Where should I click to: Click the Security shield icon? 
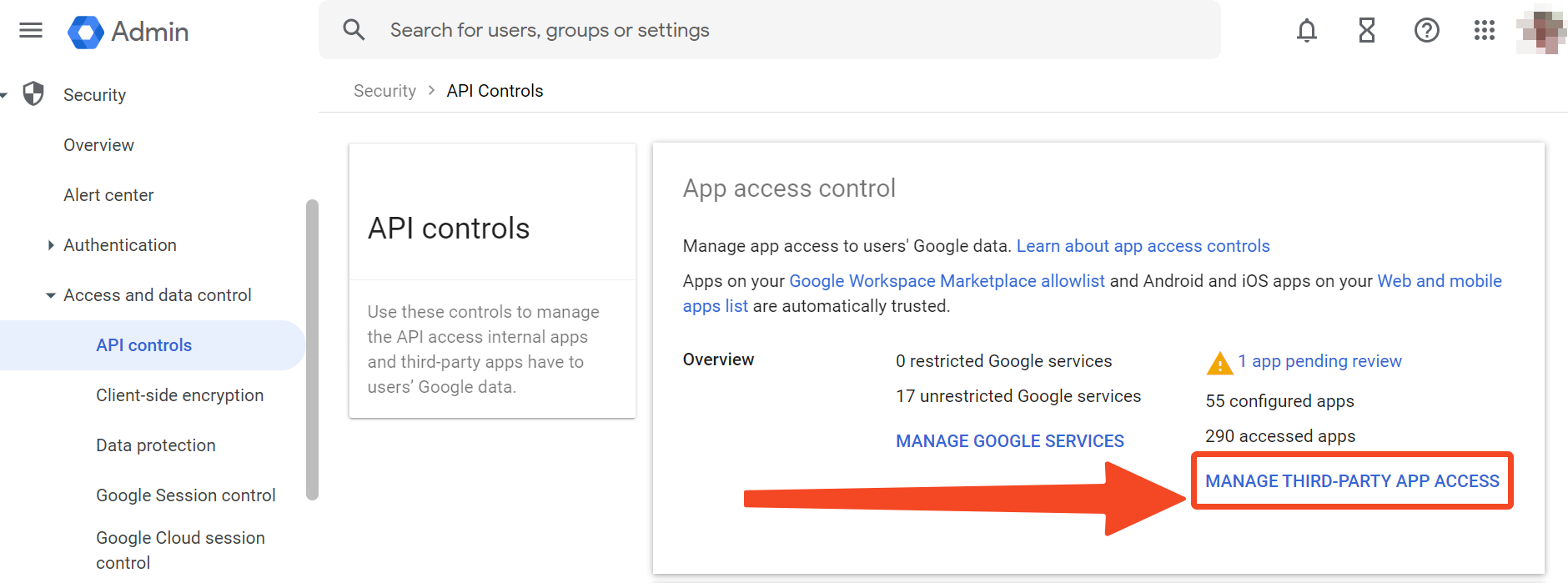pos(33,94)
